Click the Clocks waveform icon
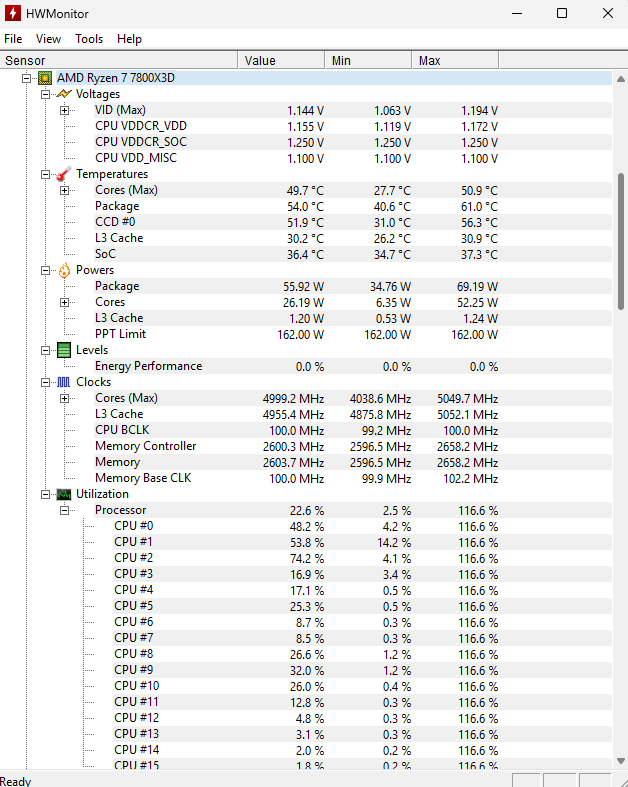 [x=64, y=382]
